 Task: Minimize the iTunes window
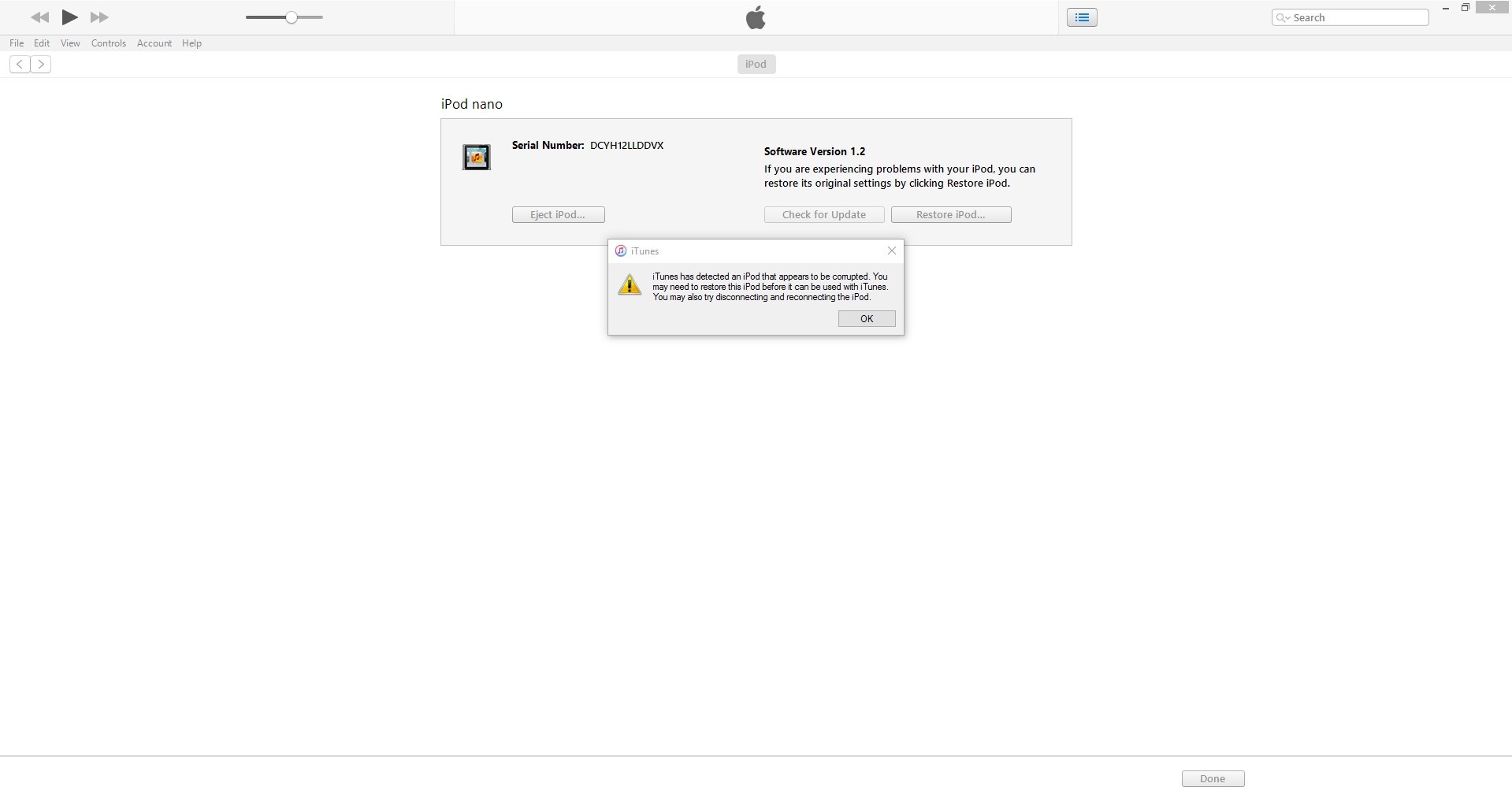pyautogui.click(x=1446, y=8)
